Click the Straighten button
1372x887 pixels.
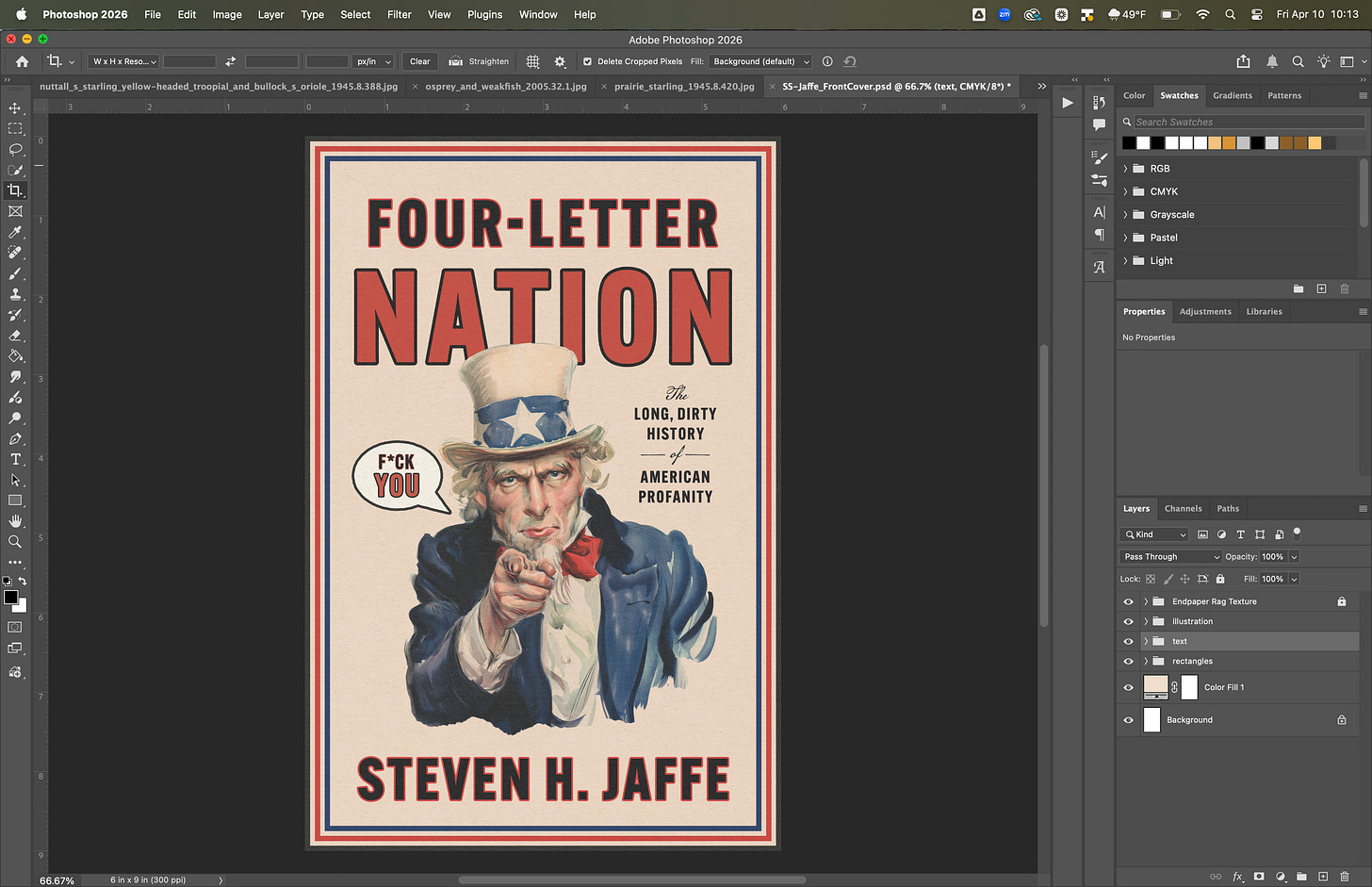[479, 61]
